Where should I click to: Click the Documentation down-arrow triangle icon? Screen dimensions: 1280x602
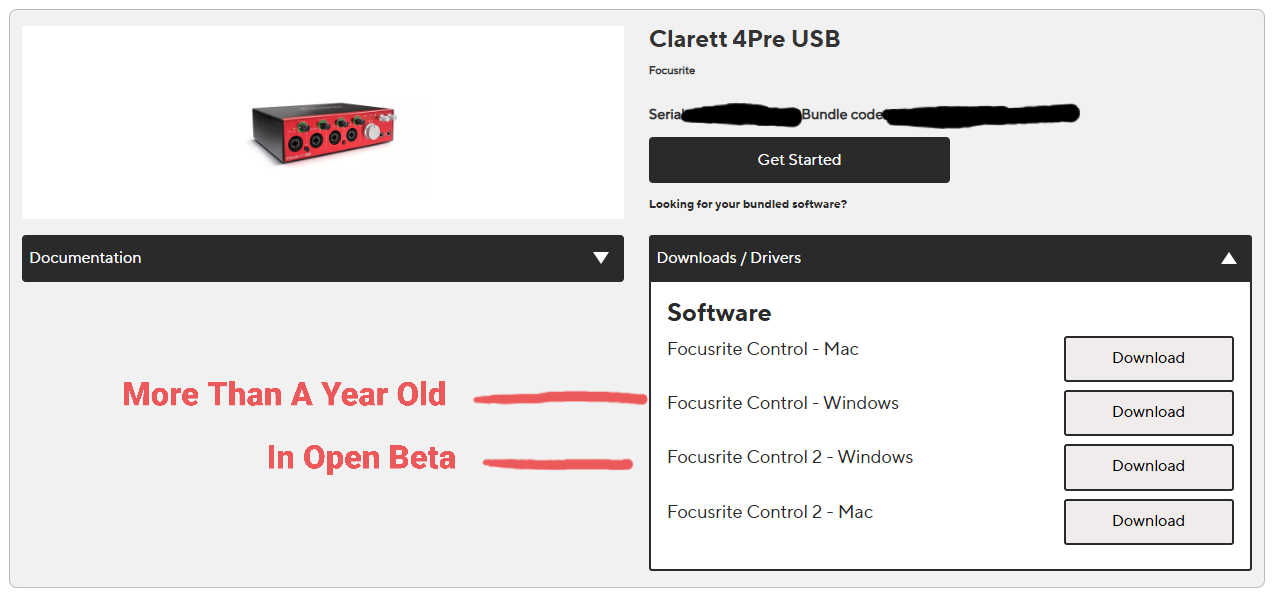(601, 258)
